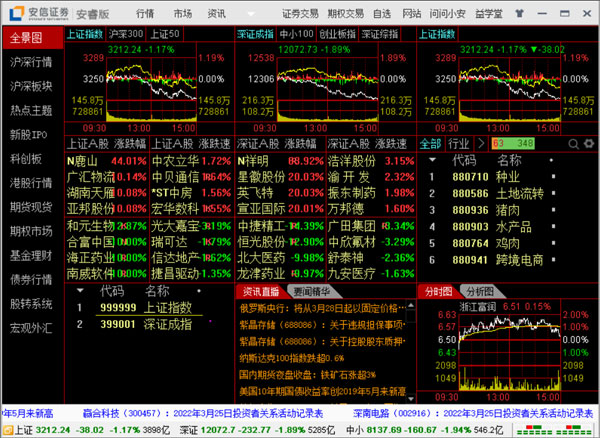This screenshot has height=438, width=600.
Task: Switch to the 中小100 chart tab
Action: [297, 34]
